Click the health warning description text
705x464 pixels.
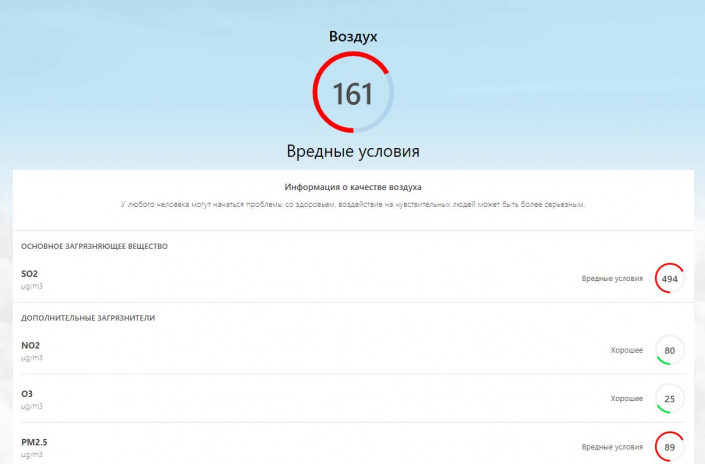pos(353,204)
